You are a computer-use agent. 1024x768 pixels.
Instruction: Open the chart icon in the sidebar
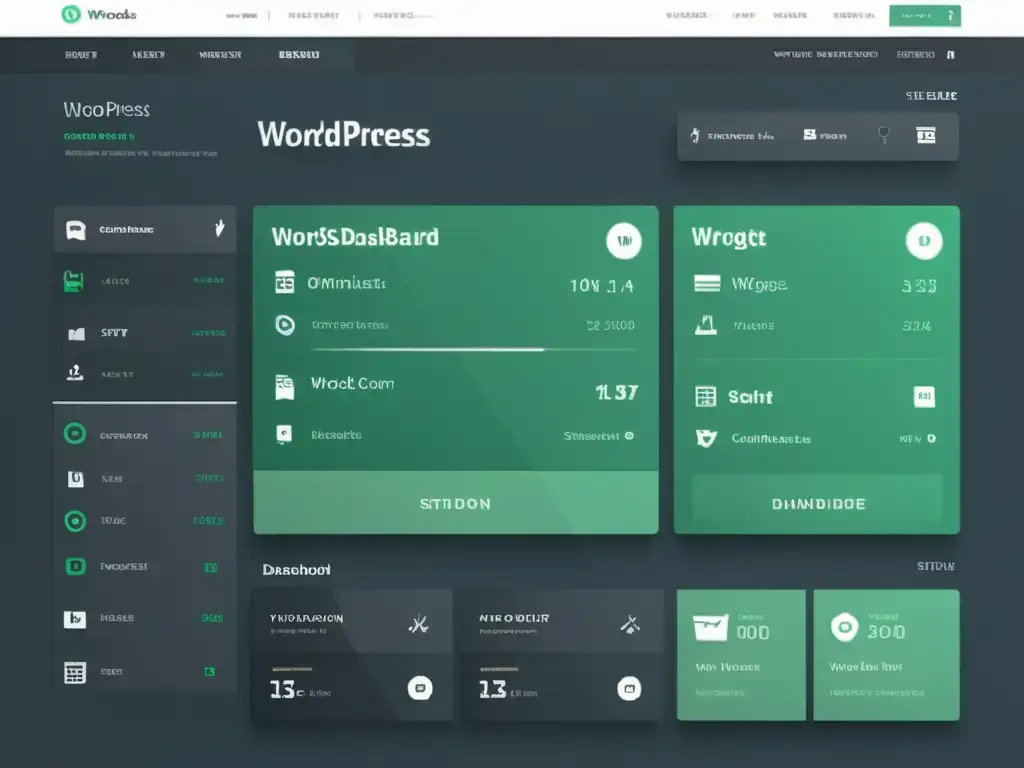coord(74,618)
